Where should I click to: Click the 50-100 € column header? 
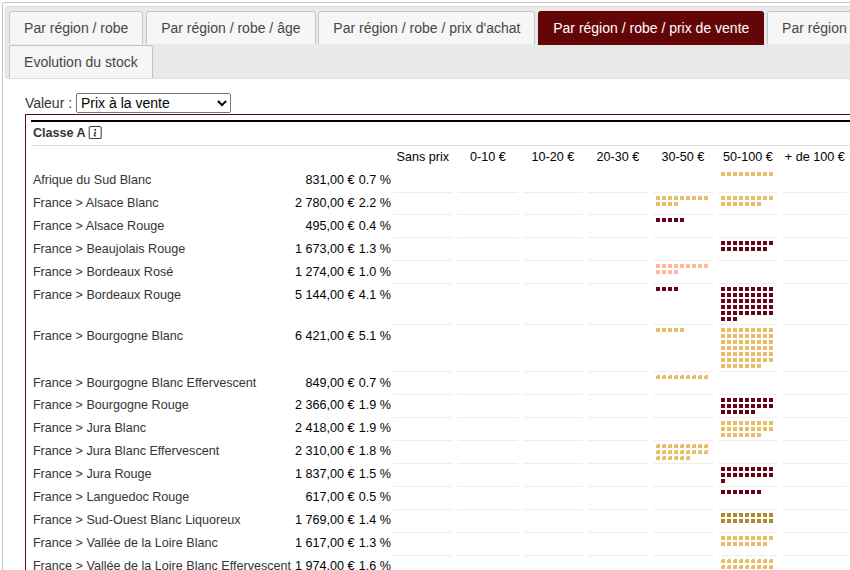pyautogui.click(x=748, y=157)
